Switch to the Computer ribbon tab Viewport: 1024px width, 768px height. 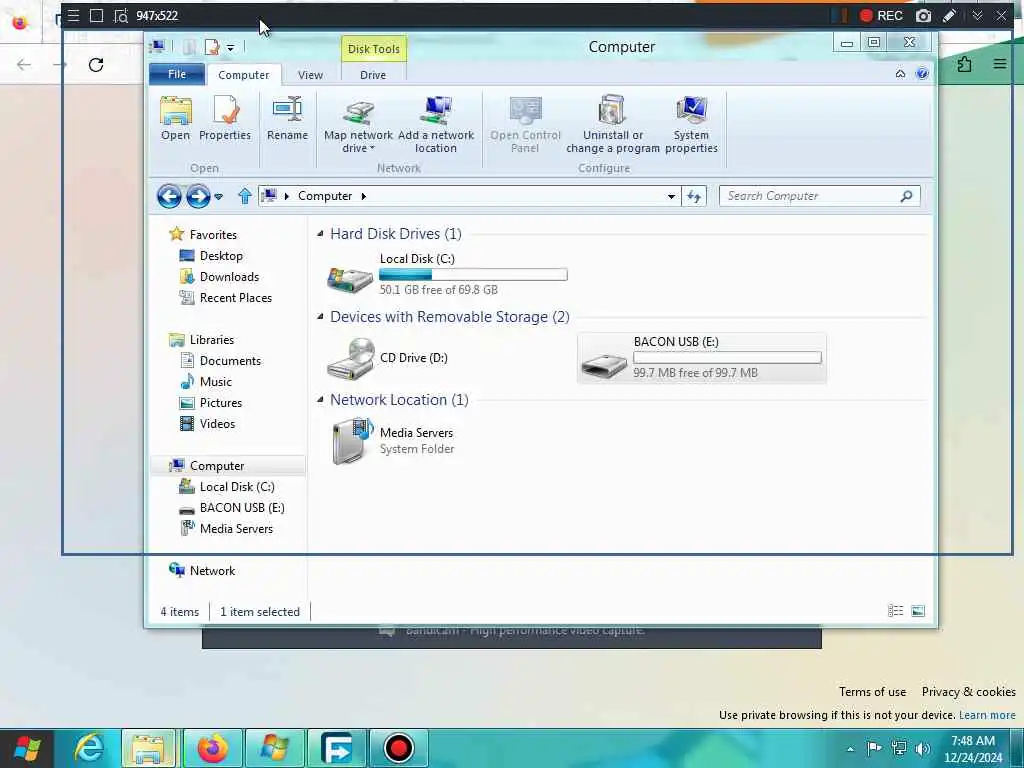click(x=244, y=75)
